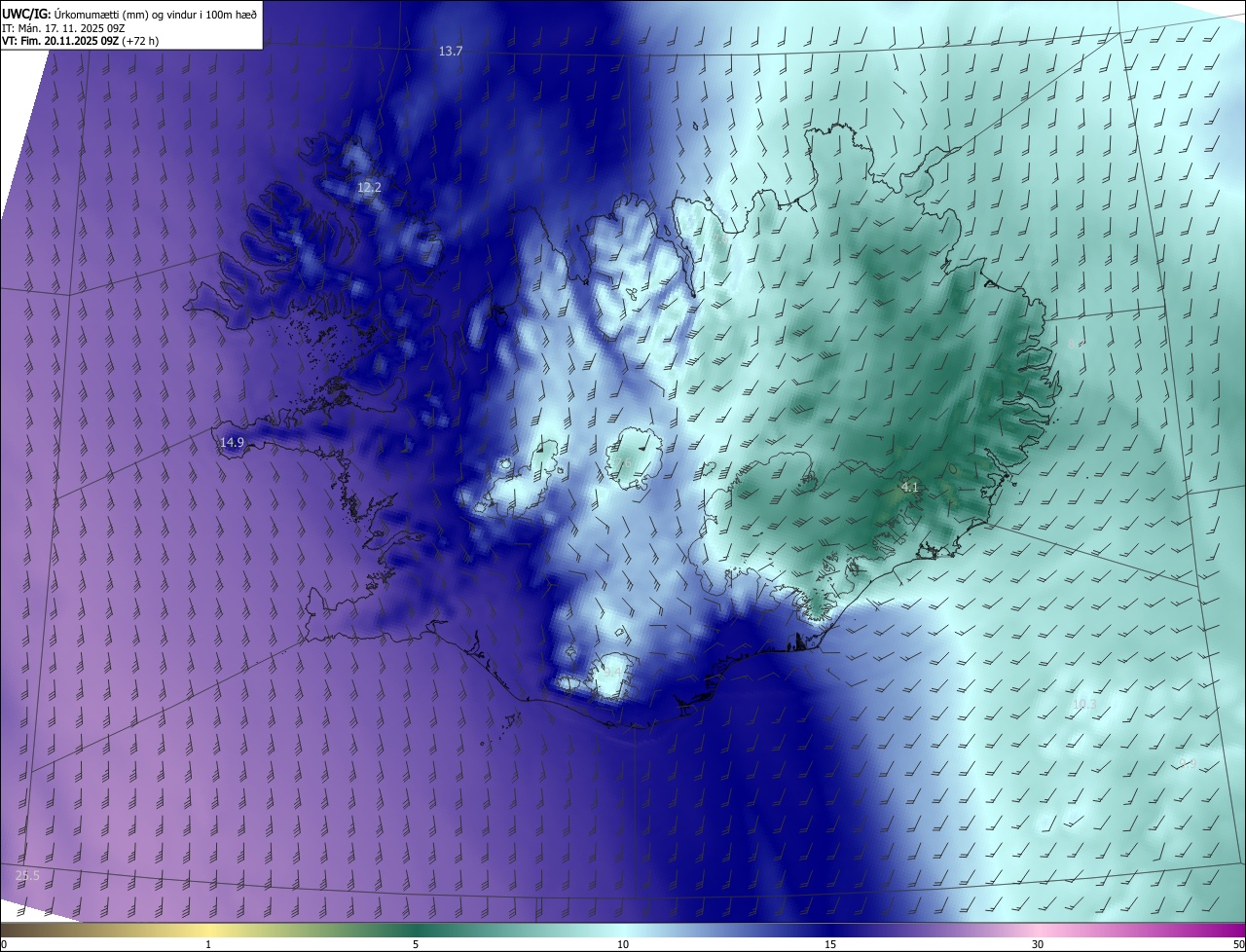The image size is (1246, 952).
Task: Select the '50' tick on the color scale
Action: tap(1238, 945)
